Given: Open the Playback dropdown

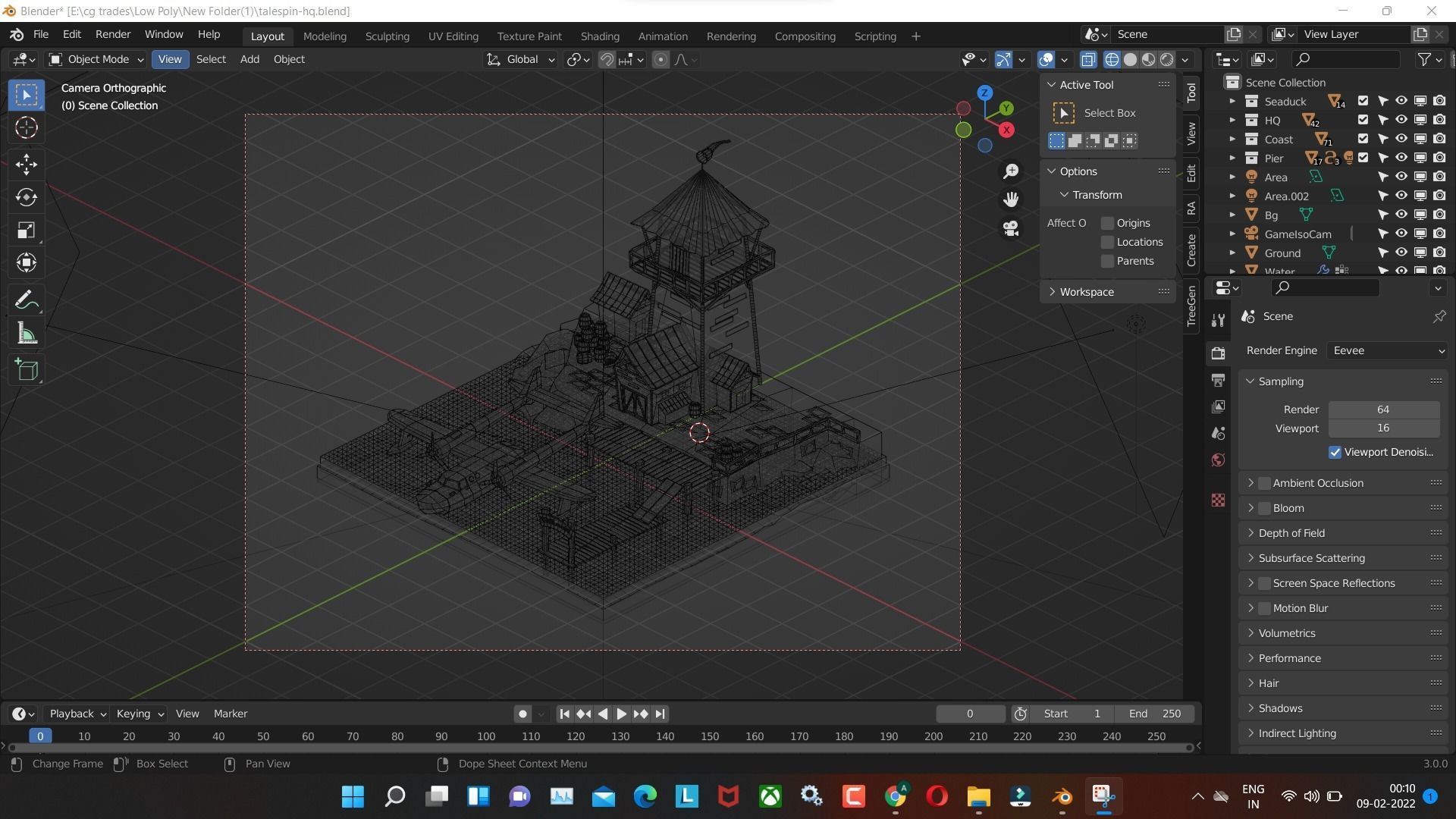Looking at the screenshot, I should pyautogui.click(x=77, y=714).
